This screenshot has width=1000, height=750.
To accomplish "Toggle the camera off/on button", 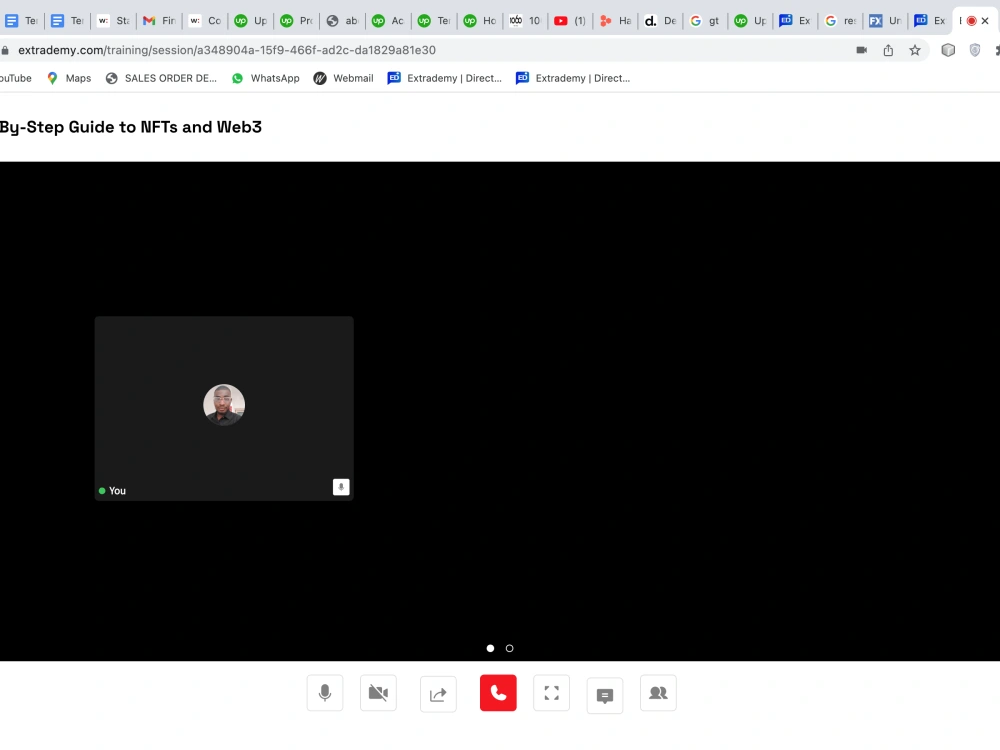I will click(x=378, y=693).
